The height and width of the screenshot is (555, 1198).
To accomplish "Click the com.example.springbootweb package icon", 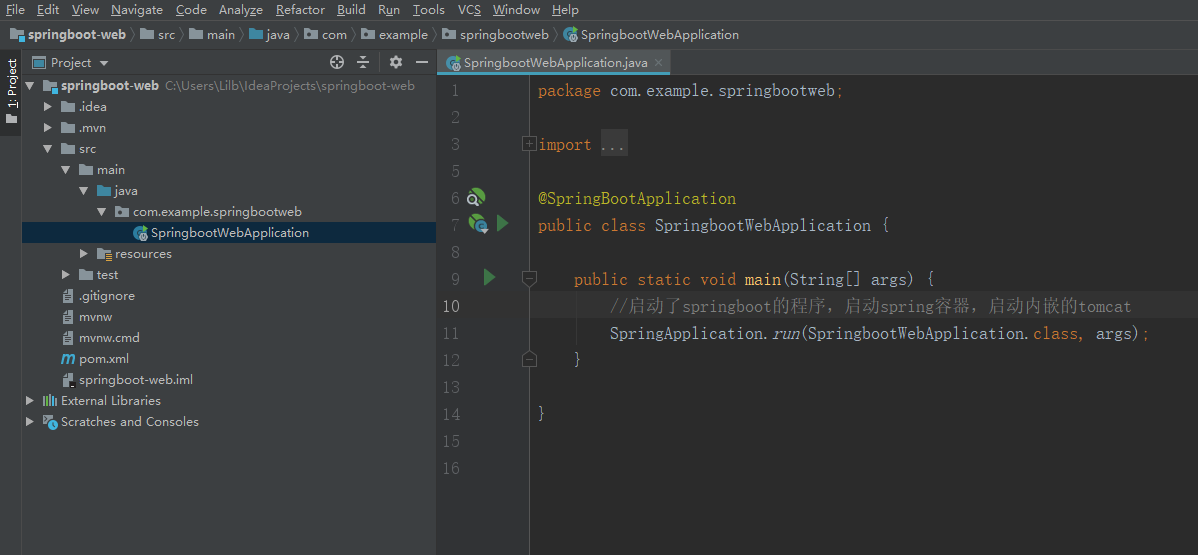I will coord(122,212).
